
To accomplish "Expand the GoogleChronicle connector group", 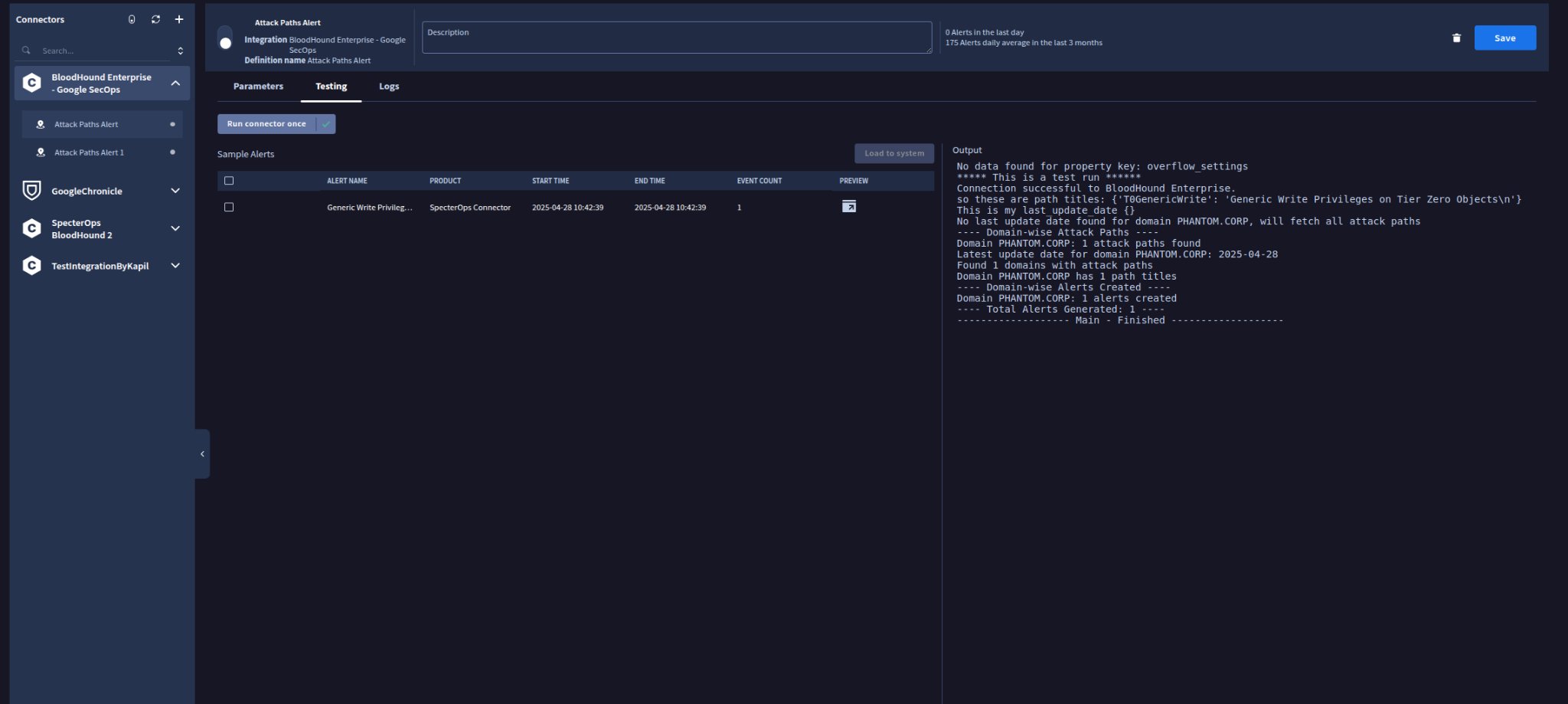I will tap(175, 191).
